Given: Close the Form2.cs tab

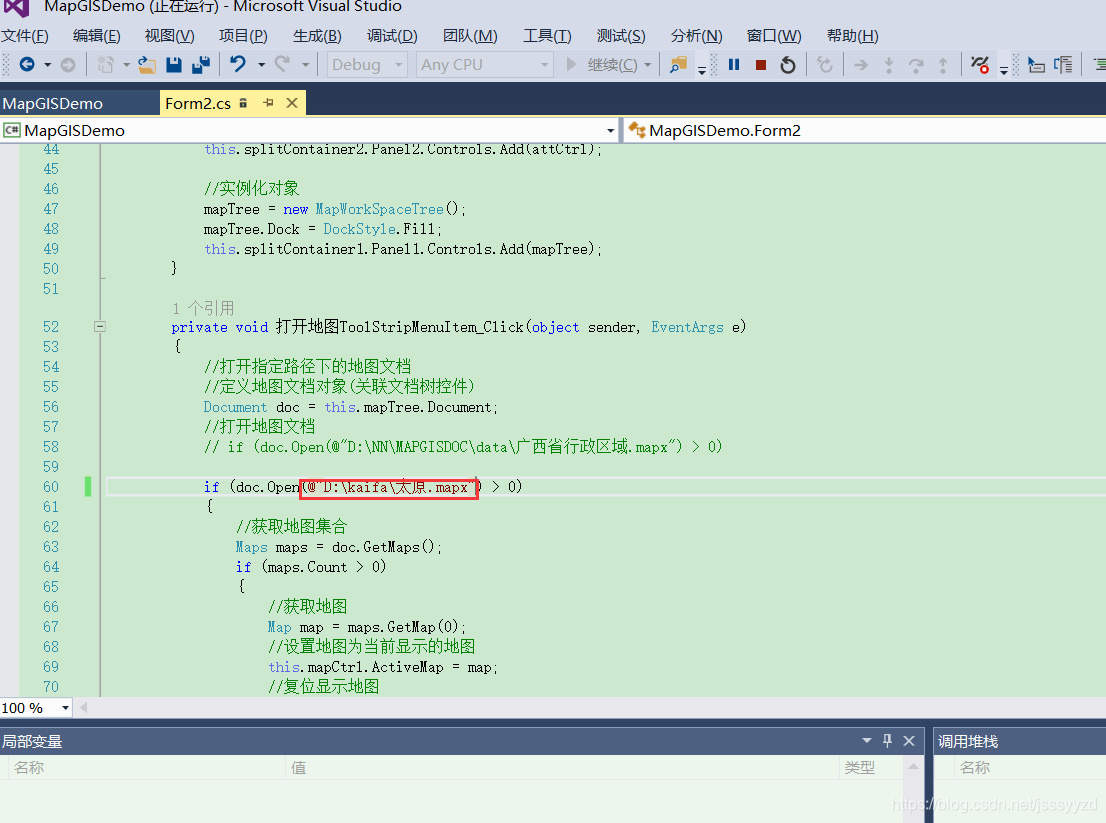Looking at the screenshot, I should (x=291, y=103).
